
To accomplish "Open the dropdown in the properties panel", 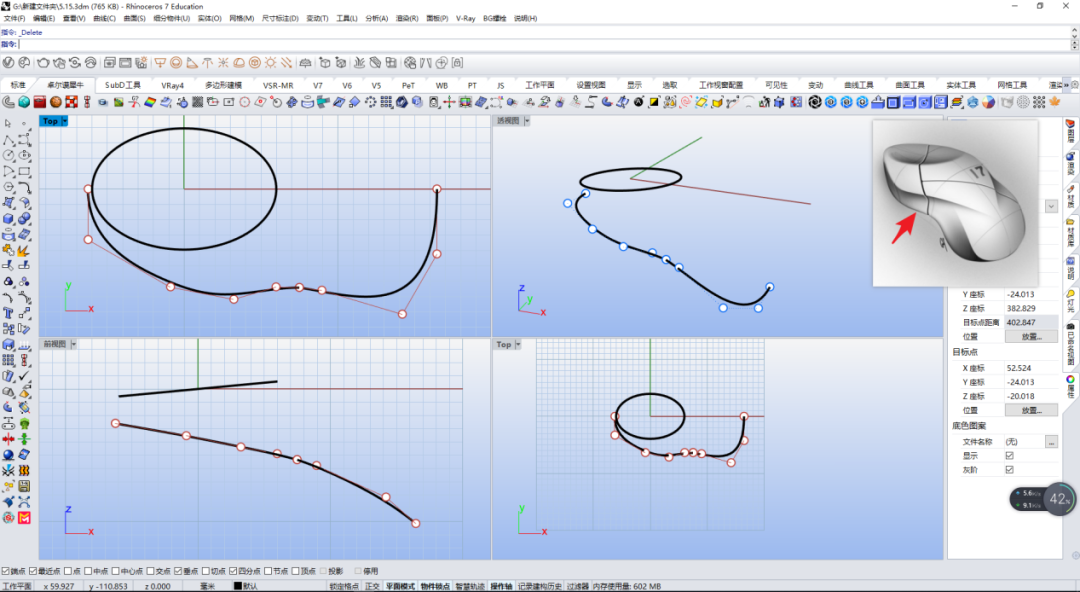I will click(1051, 206).
